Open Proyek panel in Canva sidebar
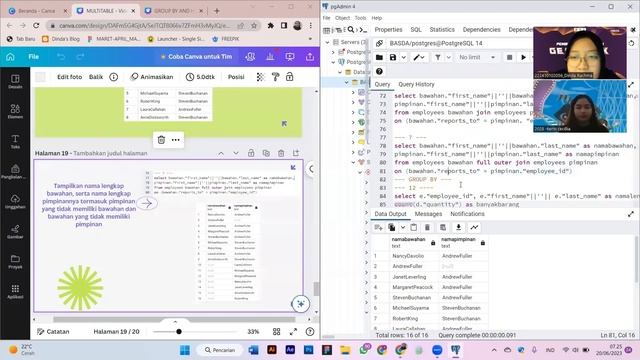This screenshot has width=640, height=360. 15,261
